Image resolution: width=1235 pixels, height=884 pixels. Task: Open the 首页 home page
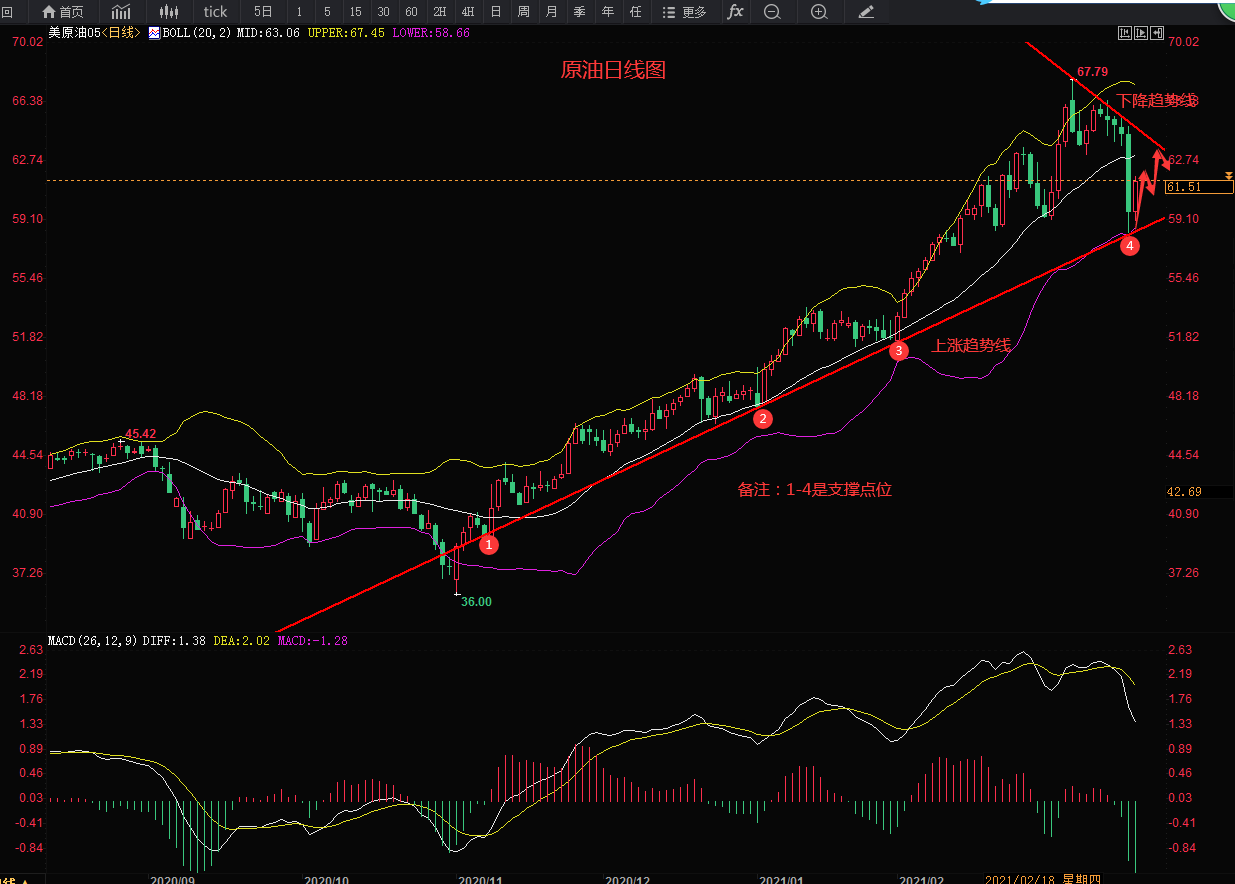[62, 12]
